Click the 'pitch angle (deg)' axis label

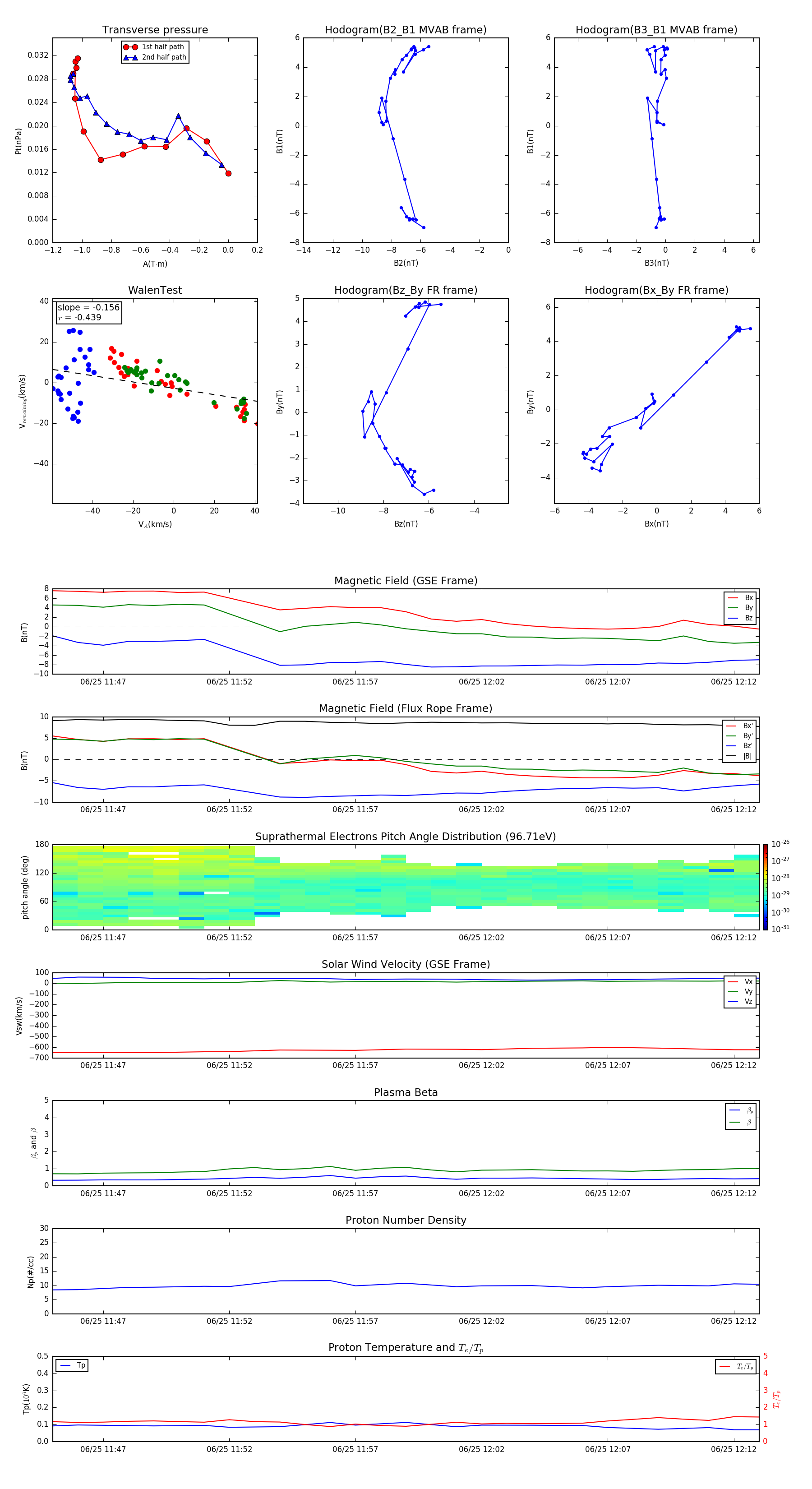pyautogui.click(x=25, y=887)
